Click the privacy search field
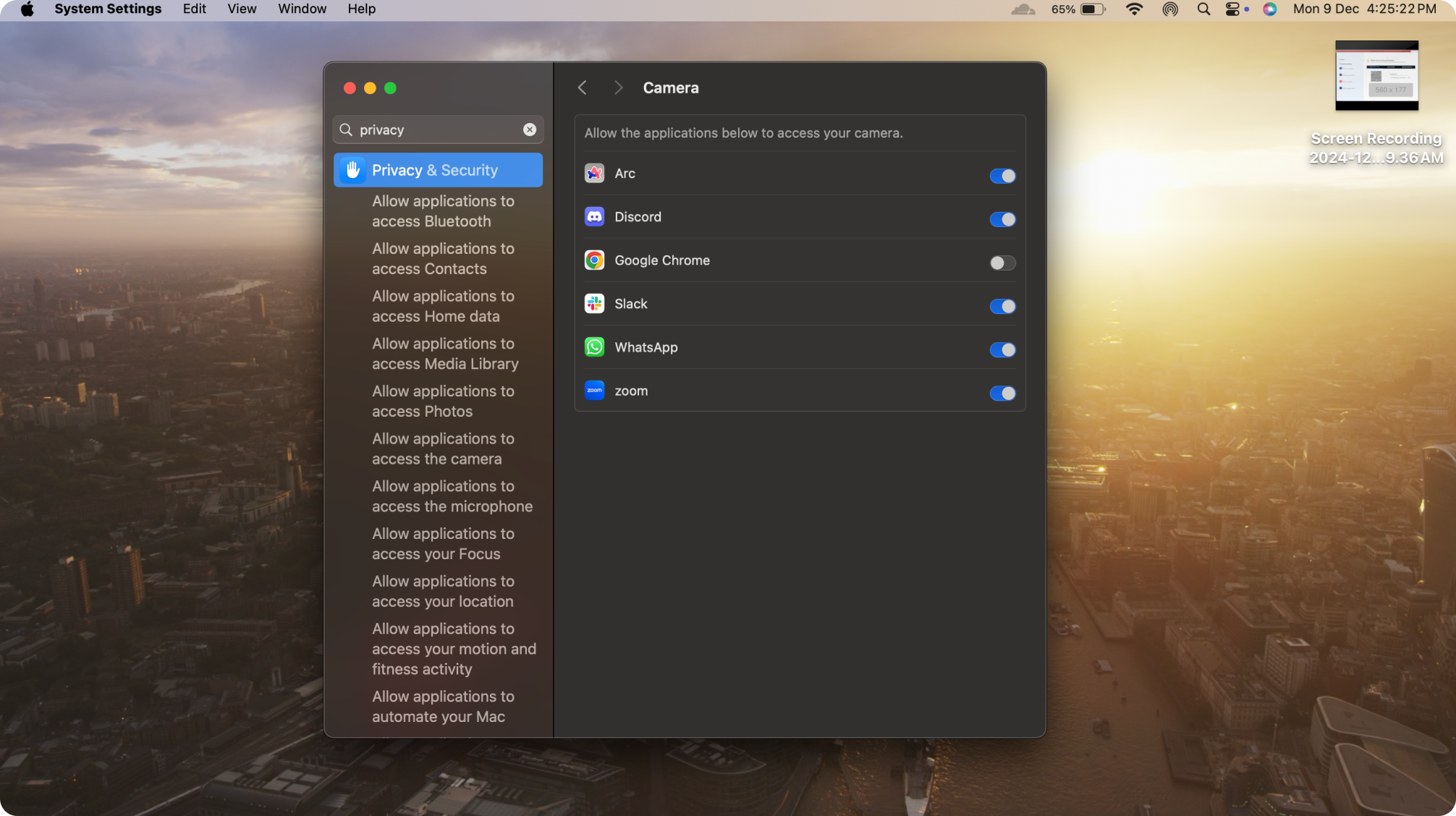 [x=438, y=129]
